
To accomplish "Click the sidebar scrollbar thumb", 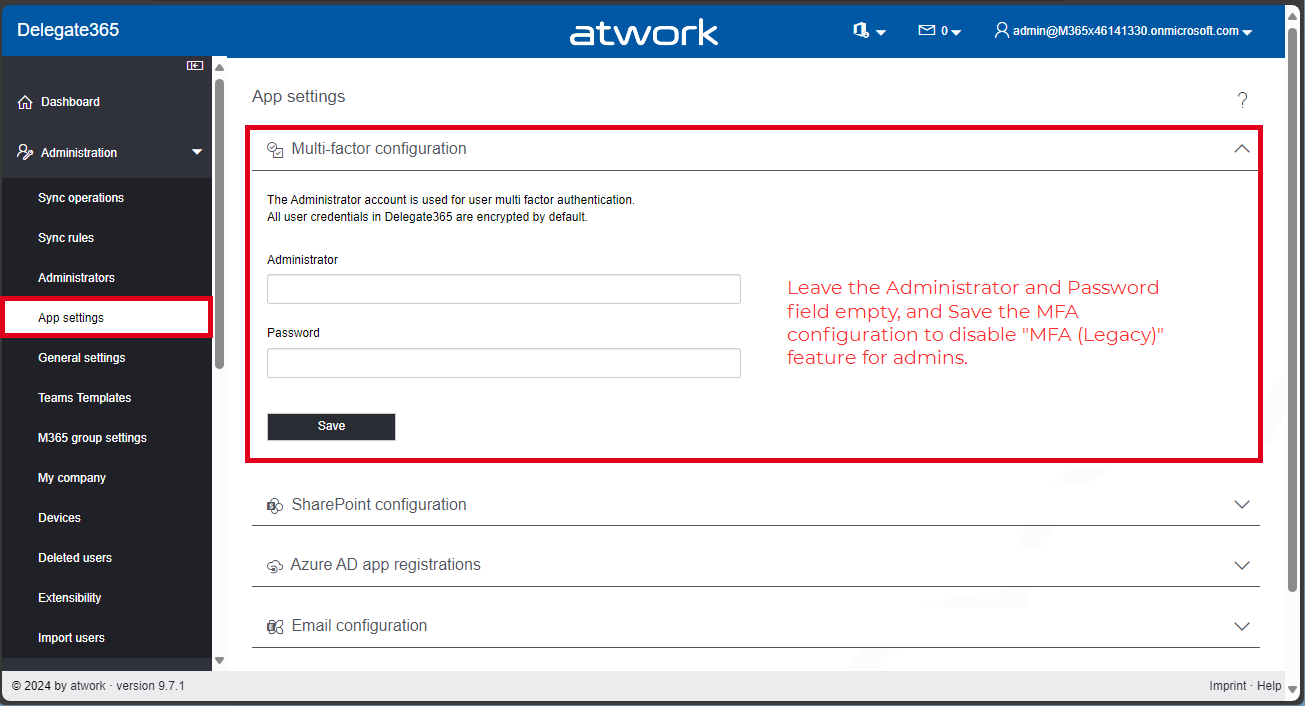I will coord(219,225).
